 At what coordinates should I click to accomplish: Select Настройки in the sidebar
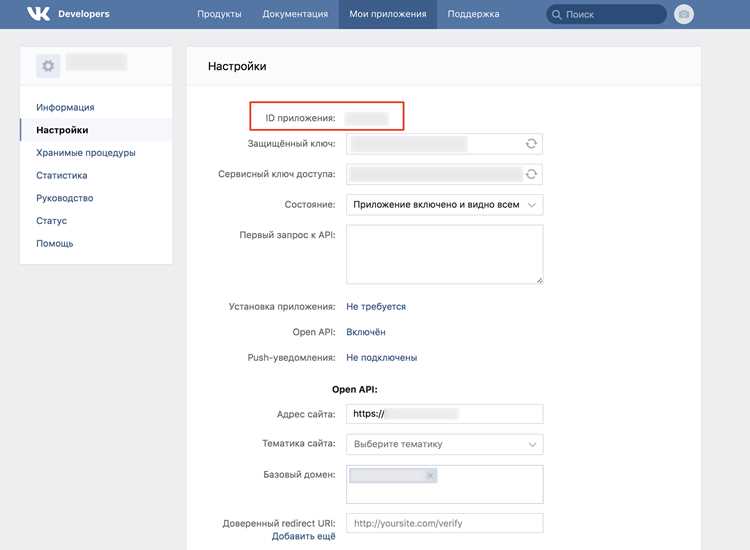[96, 130]
